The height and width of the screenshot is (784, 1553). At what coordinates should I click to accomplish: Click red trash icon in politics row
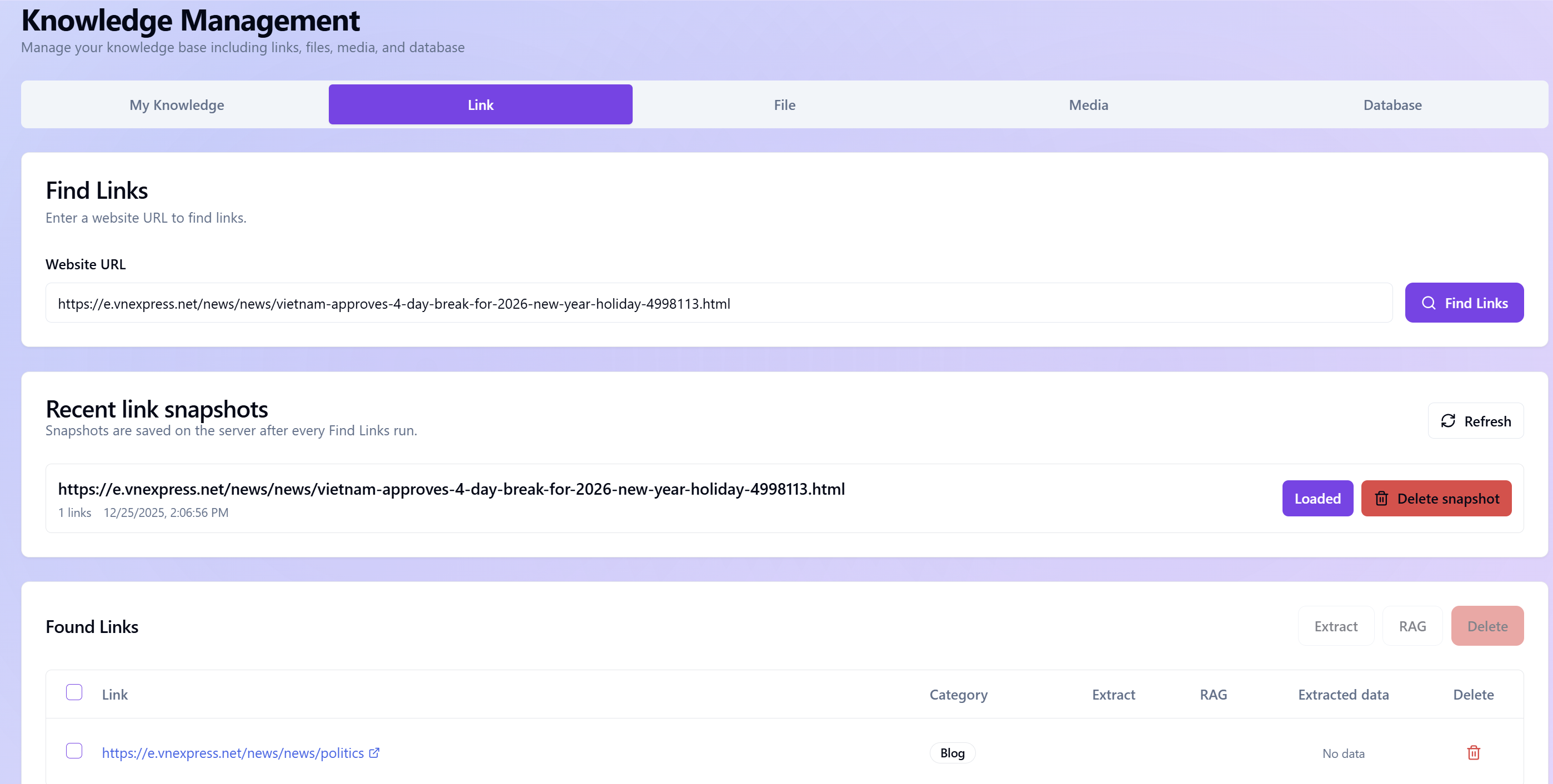click(x=1473, y=752)
